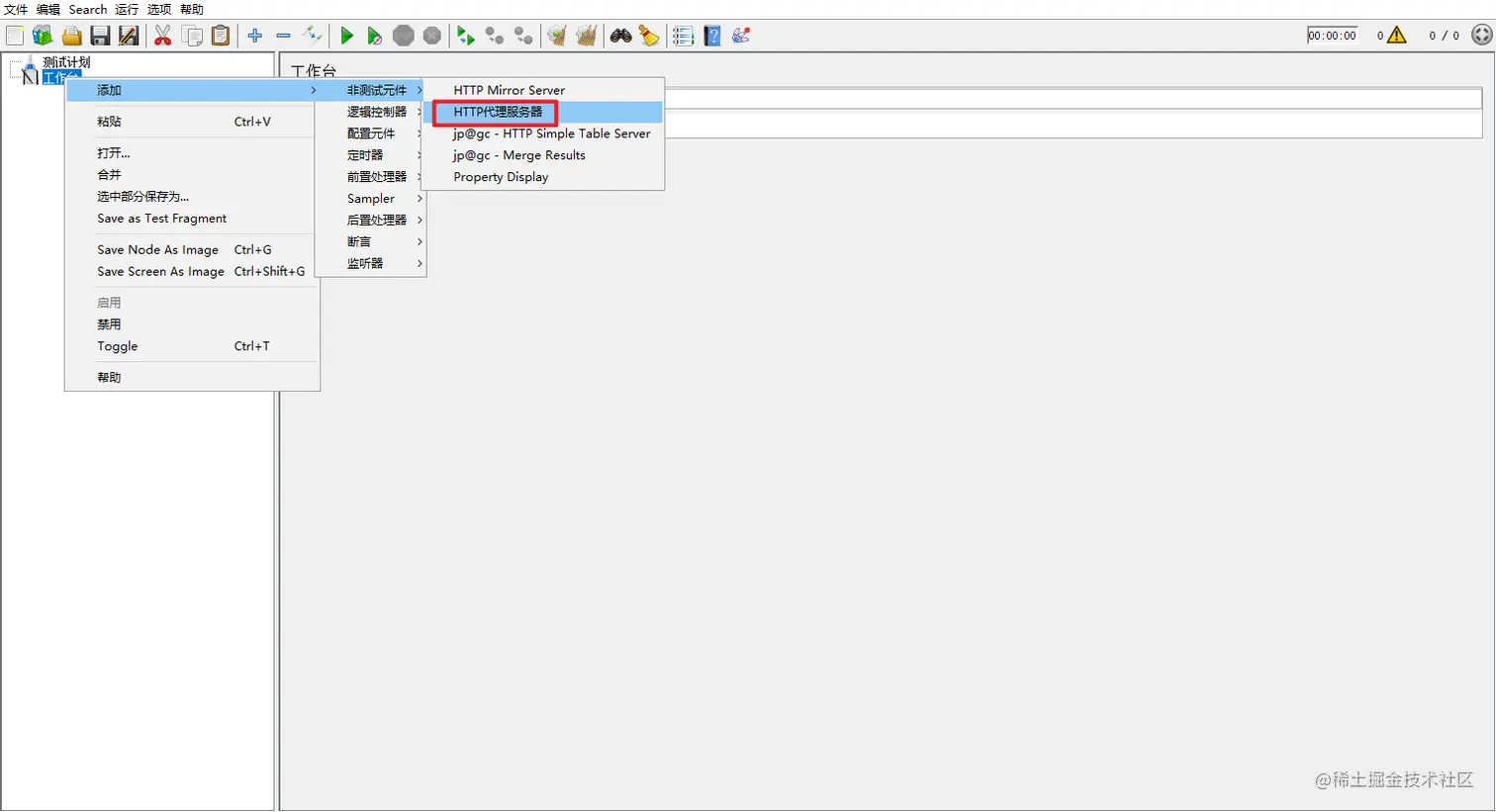The width and height of the screenshot is (1496, 812).
Task: Open the 运行 menu
Action: pos(127,9)
